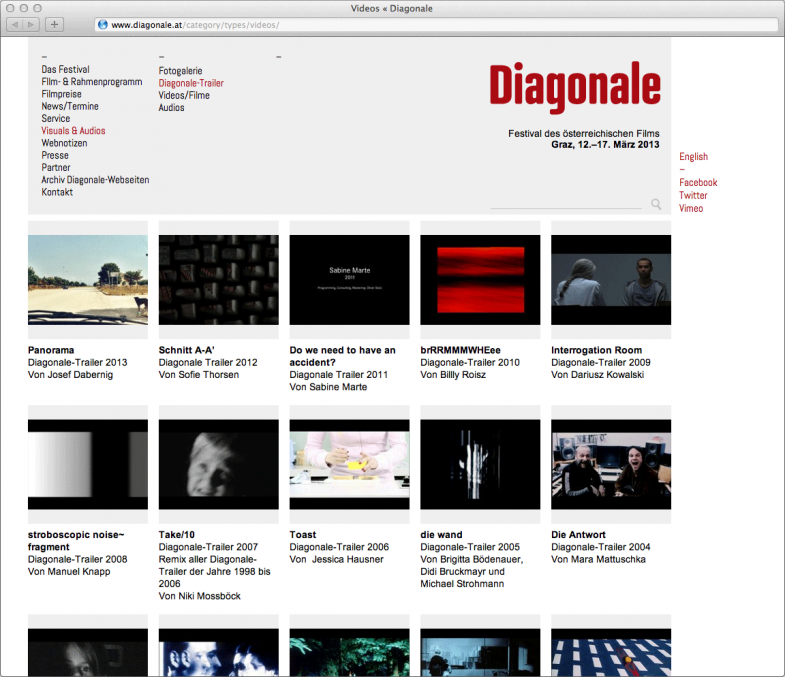Click the Toast title link
Screen dimensions: 785x677
[303, 535]
